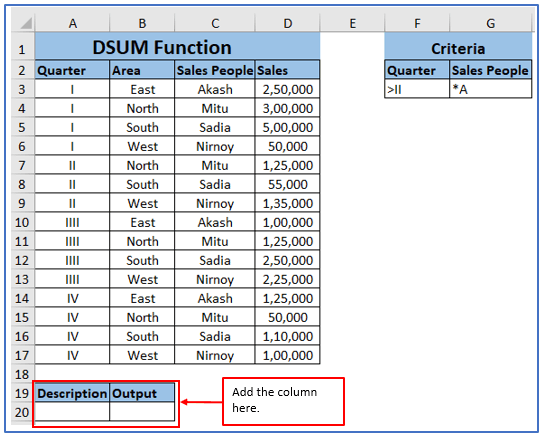
Task: Select the Sales header cell
Action: coord(287,70)
